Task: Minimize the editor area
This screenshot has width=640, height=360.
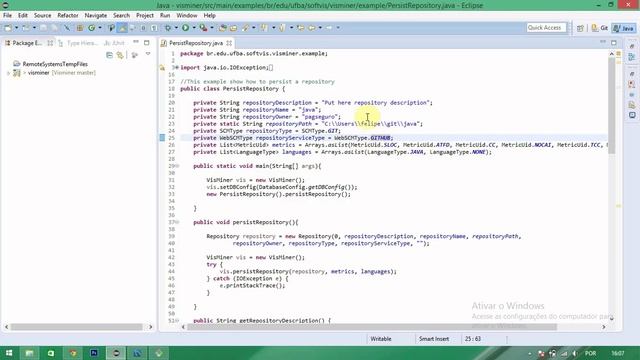Action: tap(603, 42)
